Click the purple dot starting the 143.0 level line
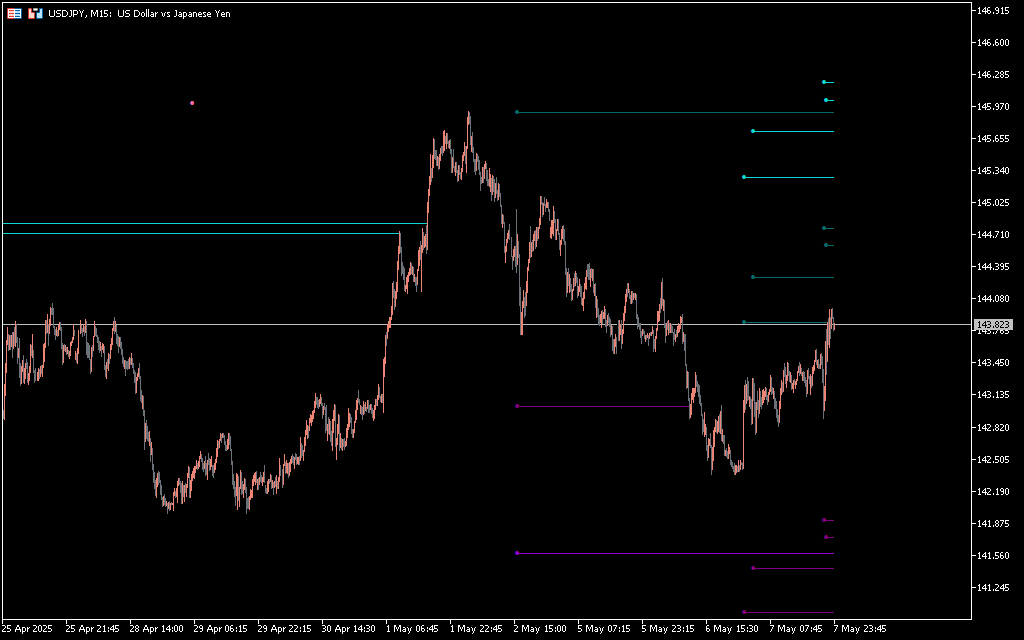 pyautogui.click(x=516, y=406)
